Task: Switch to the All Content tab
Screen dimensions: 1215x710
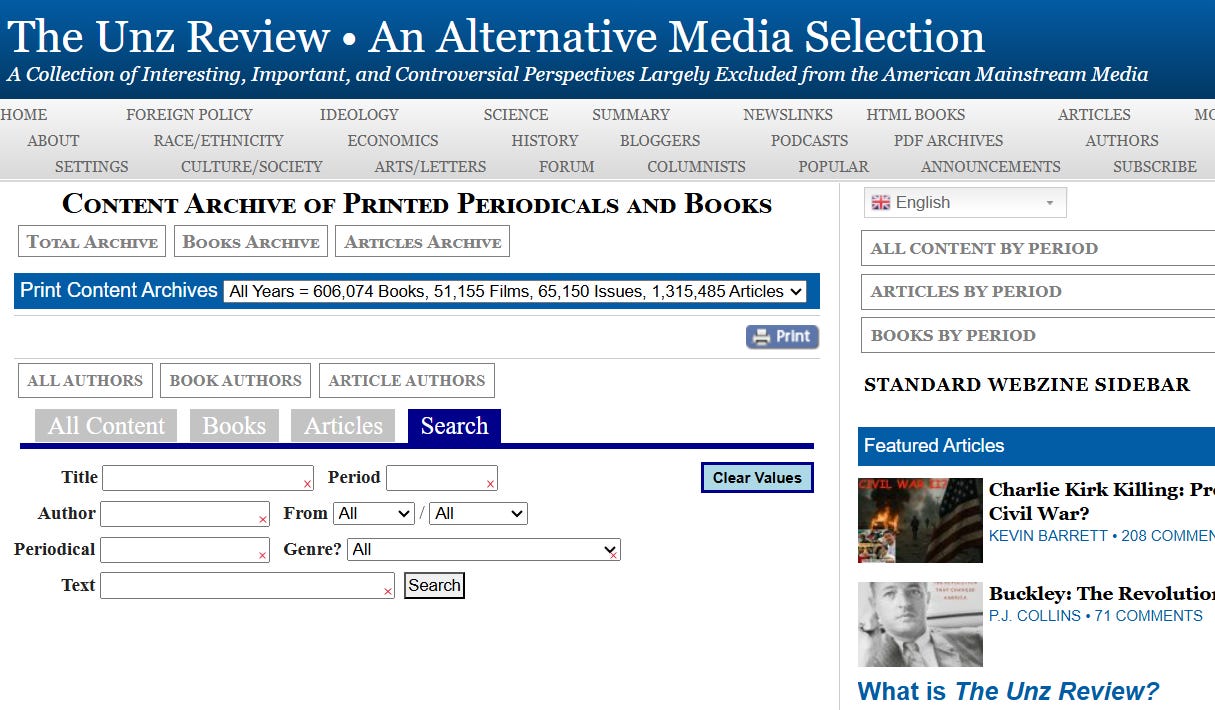Action: coord(106,426)
